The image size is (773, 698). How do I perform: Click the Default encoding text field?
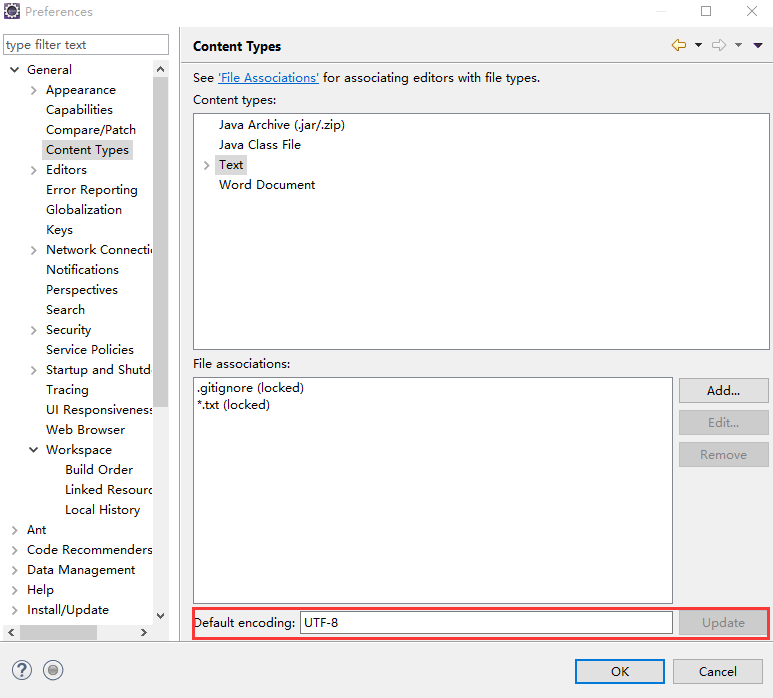coord(486,623)
